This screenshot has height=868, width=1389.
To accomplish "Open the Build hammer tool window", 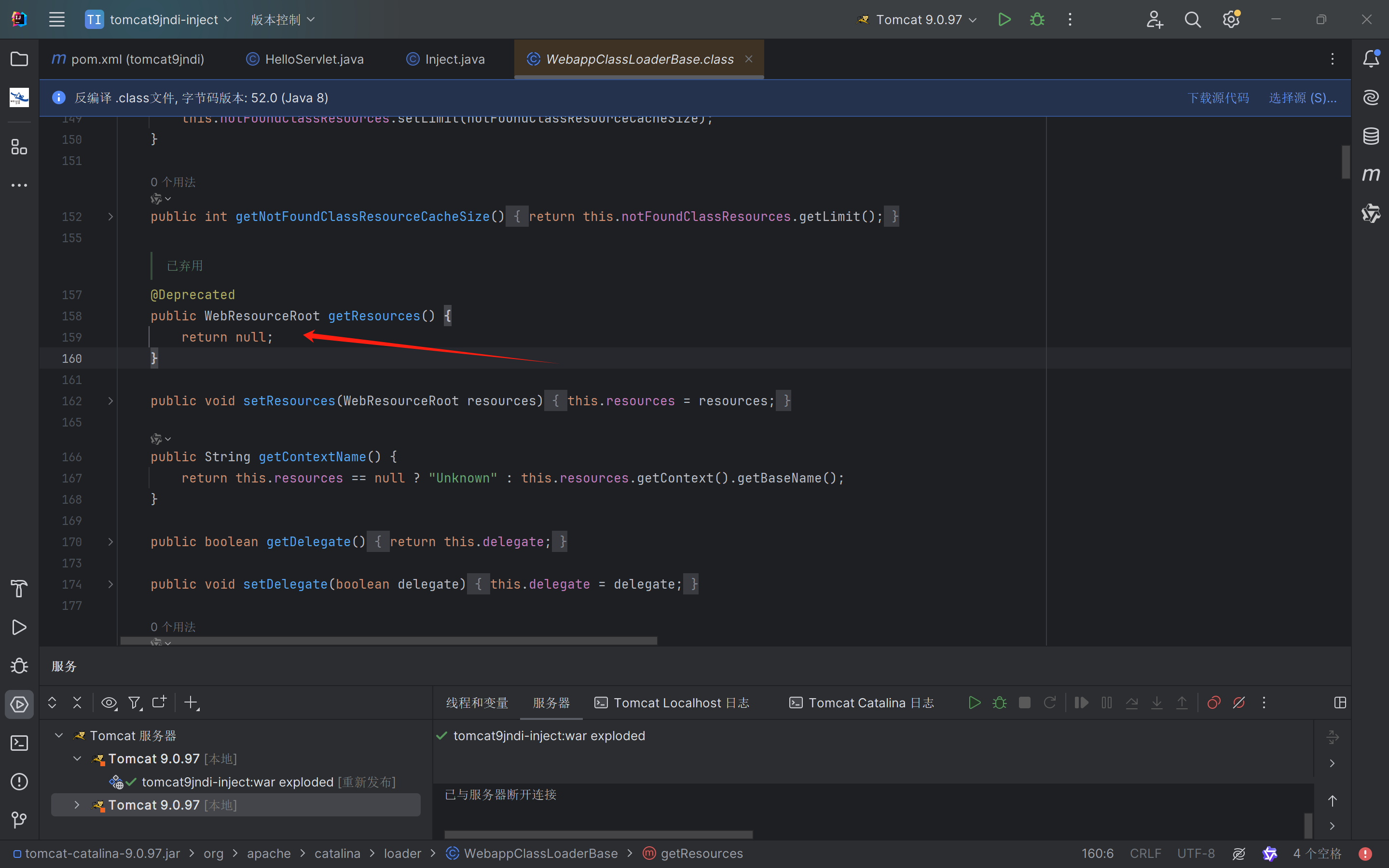I will (19, 589).
